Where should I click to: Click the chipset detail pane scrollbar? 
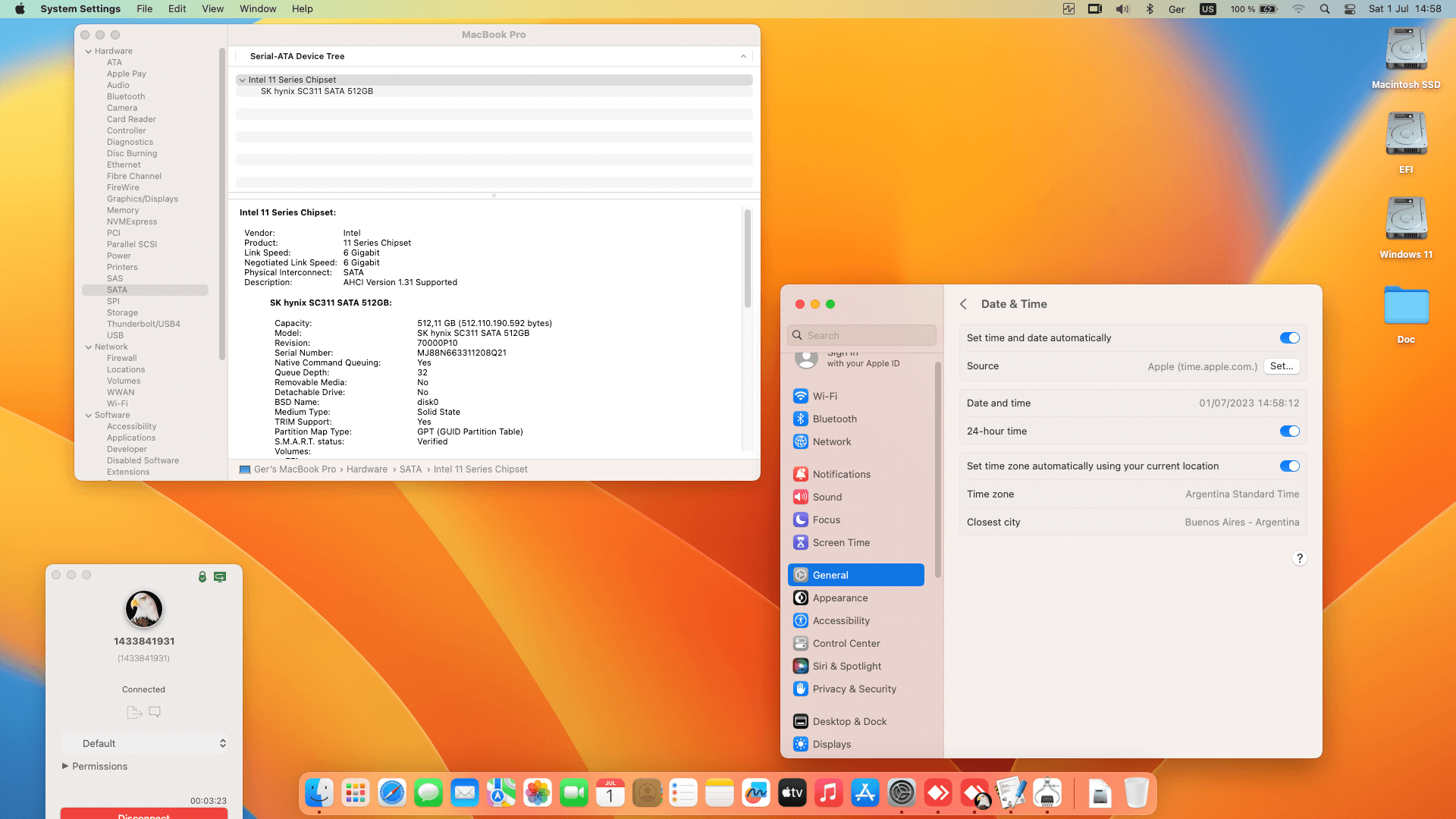tap(747, 258)
